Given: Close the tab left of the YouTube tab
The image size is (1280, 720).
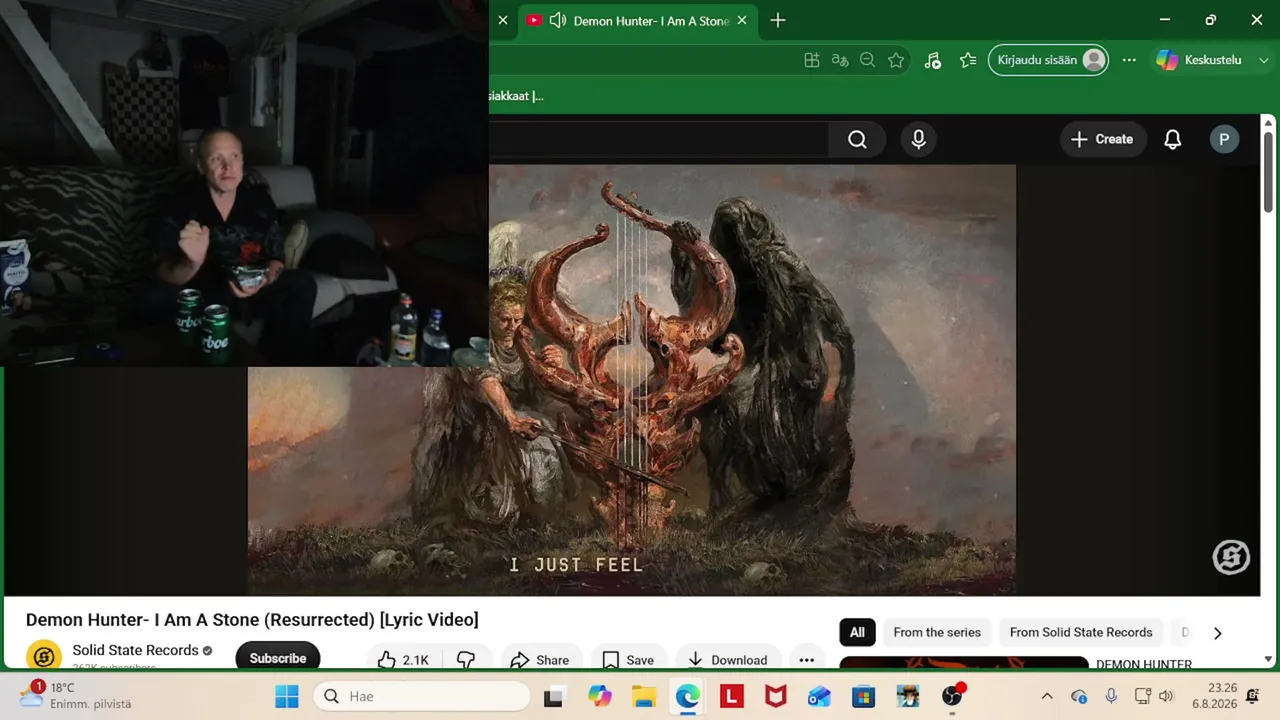Looking at the screenshot, I should [503, 21].
